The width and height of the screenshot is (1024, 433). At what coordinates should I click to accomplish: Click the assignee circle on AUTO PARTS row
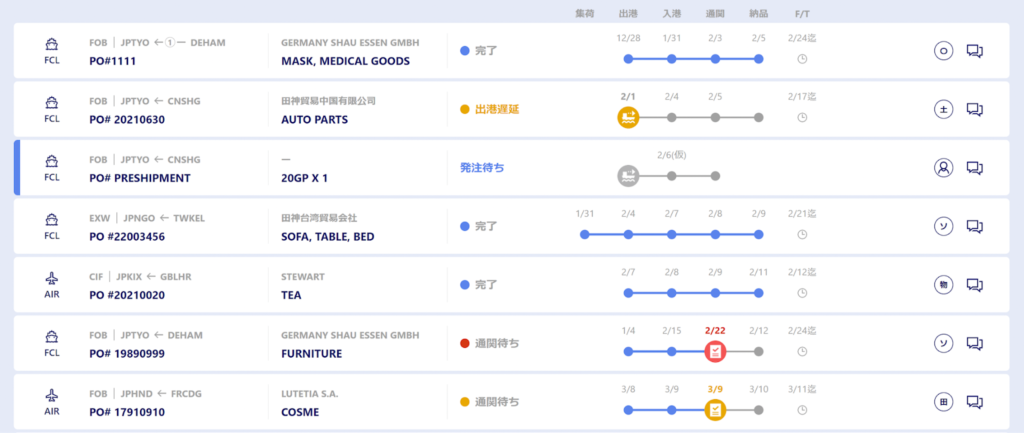[943, 110]
